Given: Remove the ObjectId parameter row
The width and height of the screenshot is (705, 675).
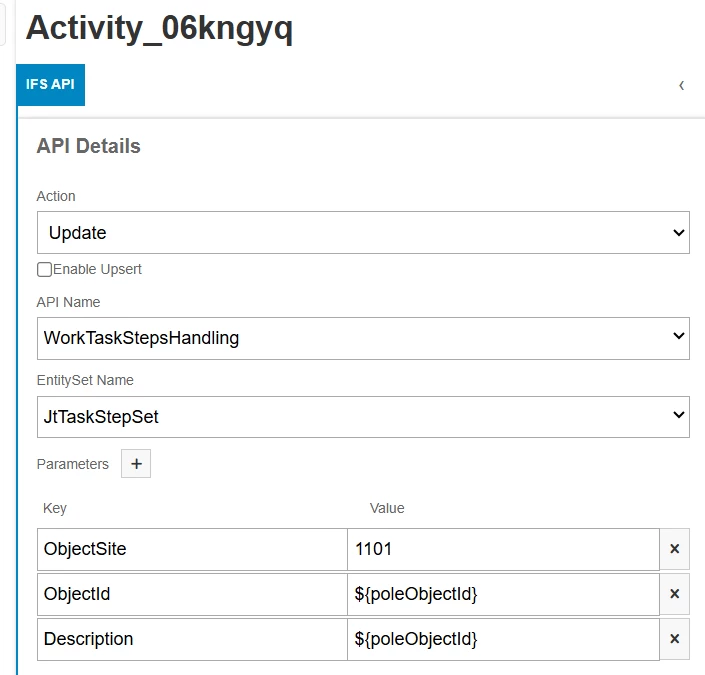Looking at the screenshot, I should click(x=674, y=594).
